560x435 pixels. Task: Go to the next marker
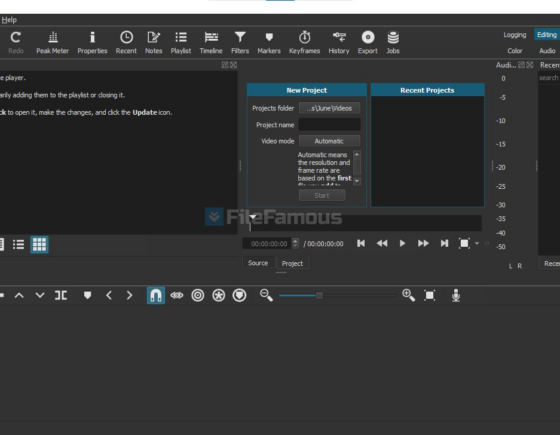pyautogui.click(x=129, y=296)
